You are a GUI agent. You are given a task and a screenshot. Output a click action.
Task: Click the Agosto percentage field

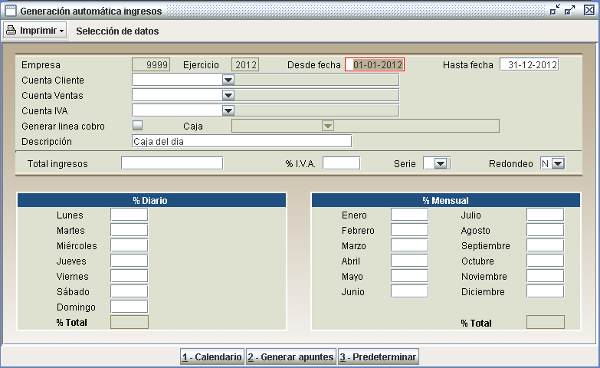point(545,230)
